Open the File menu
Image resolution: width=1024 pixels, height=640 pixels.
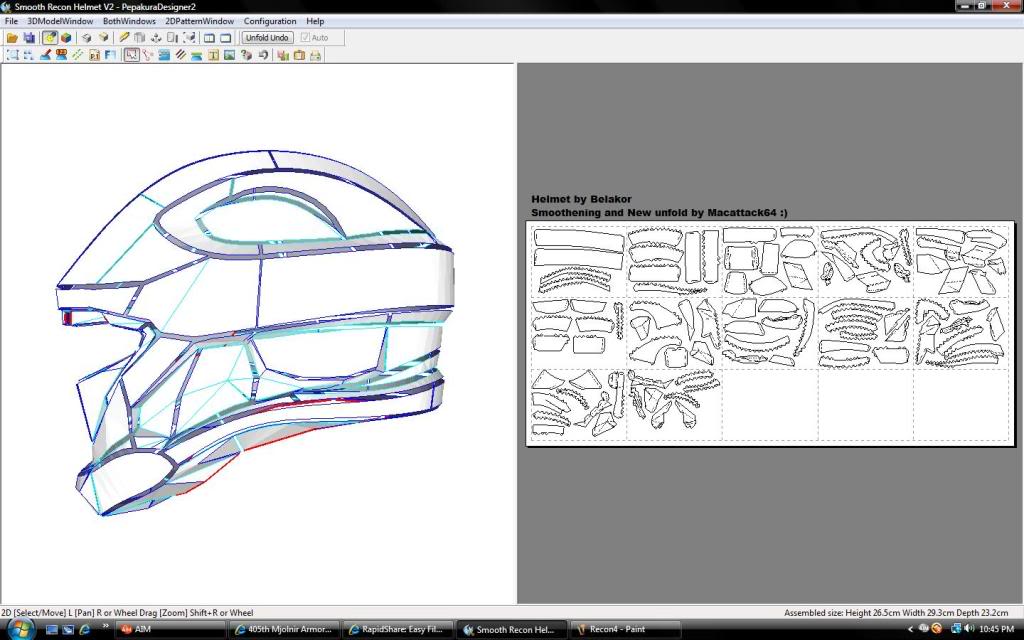pyautogui.click(x=11, y=21)
